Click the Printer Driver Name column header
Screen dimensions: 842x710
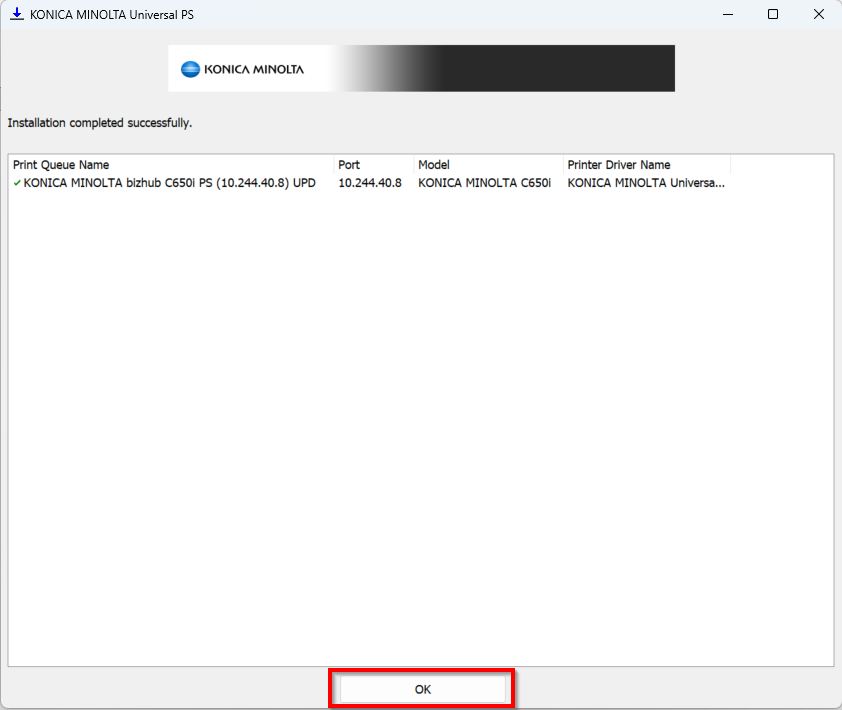[x=618, y=165]
